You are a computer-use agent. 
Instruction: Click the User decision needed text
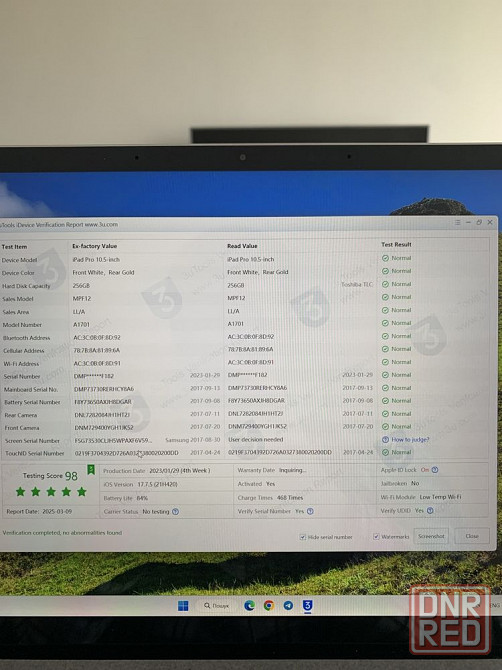pyautogui.click(x=255, y=439)
